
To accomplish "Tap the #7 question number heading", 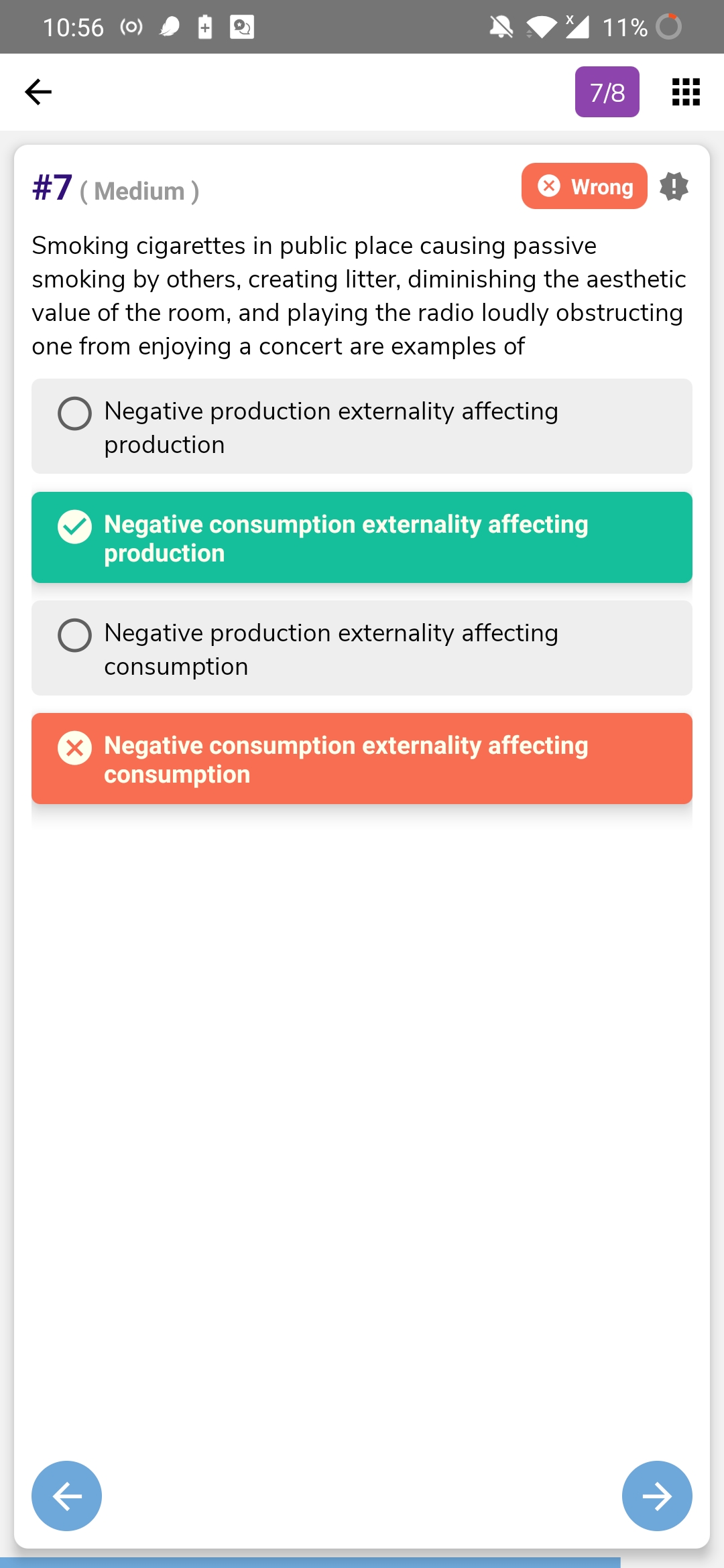I will pyautogui.click(x=52, y=188).
